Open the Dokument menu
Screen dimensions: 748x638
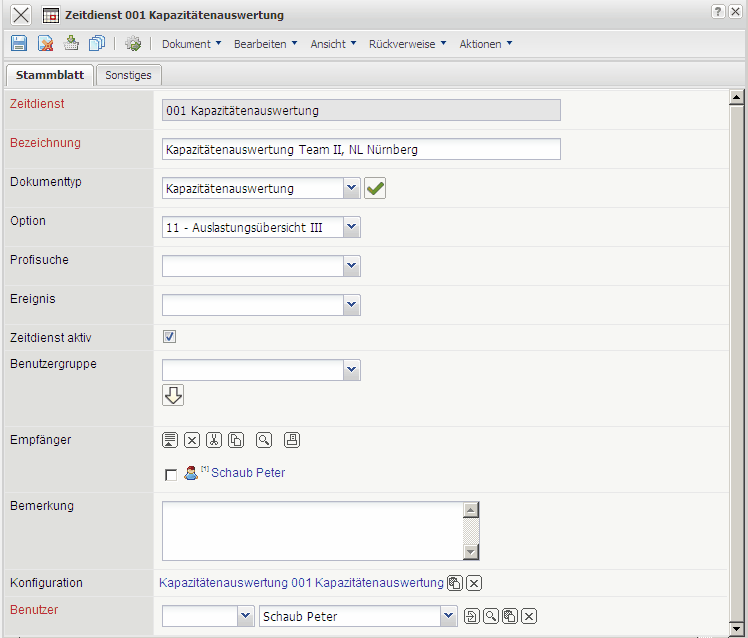point(191,44)
